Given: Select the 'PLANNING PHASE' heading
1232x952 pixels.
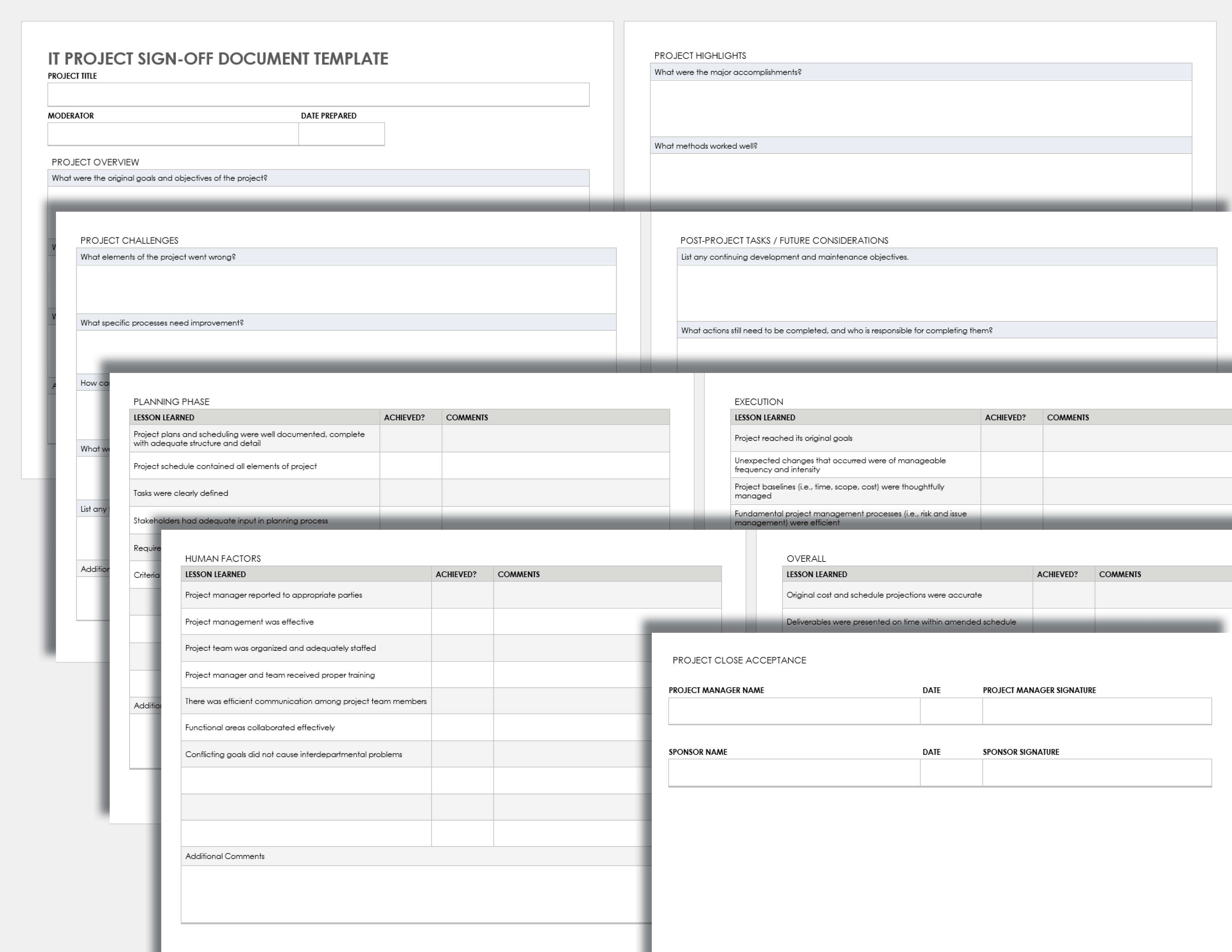Looking at the screenshot, I should coord(171,402).
